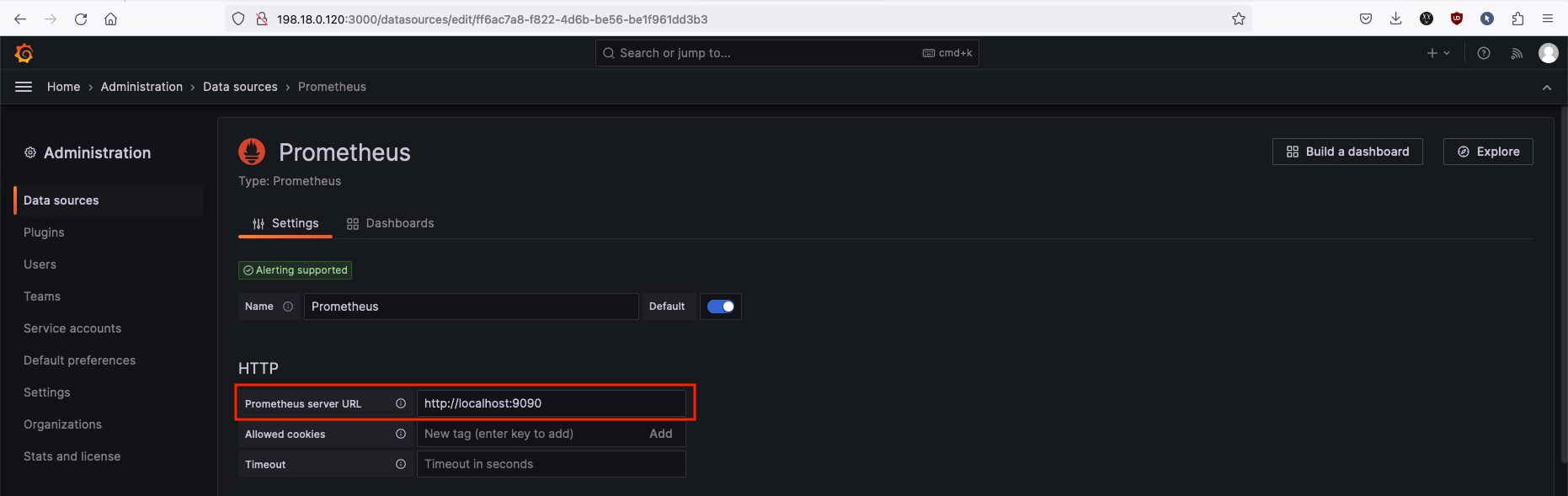Click the Build a dashboard button
1568x496 pixels.
point(1347,152)
